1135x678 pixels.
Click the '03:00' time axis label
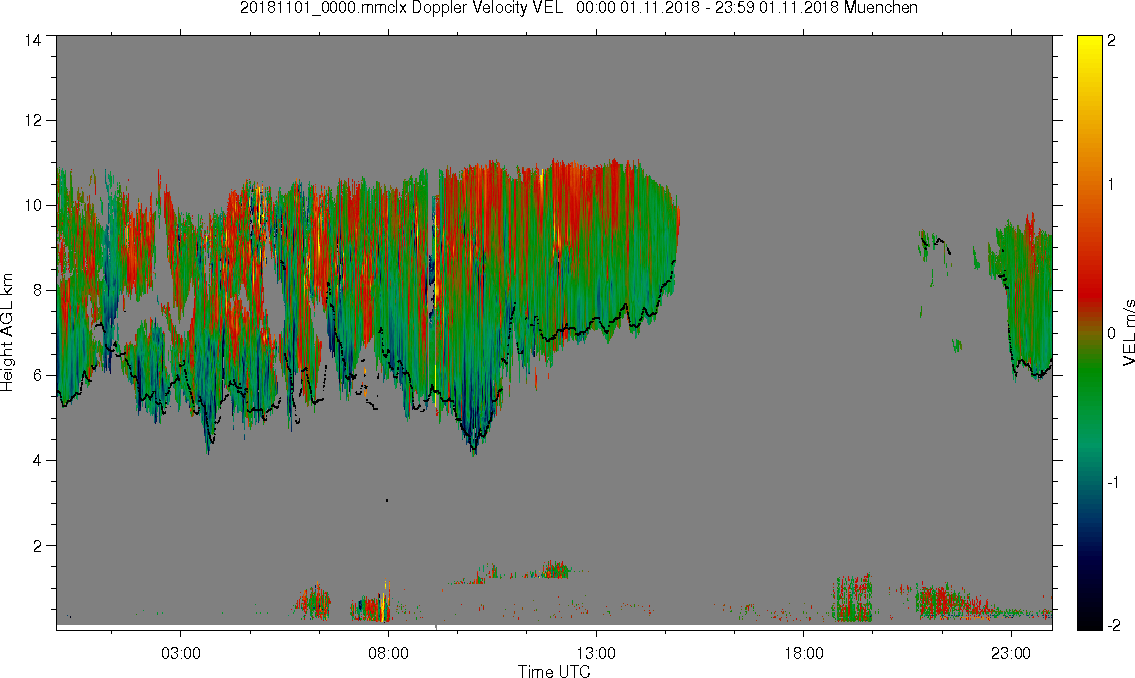[x=180, y=653]
